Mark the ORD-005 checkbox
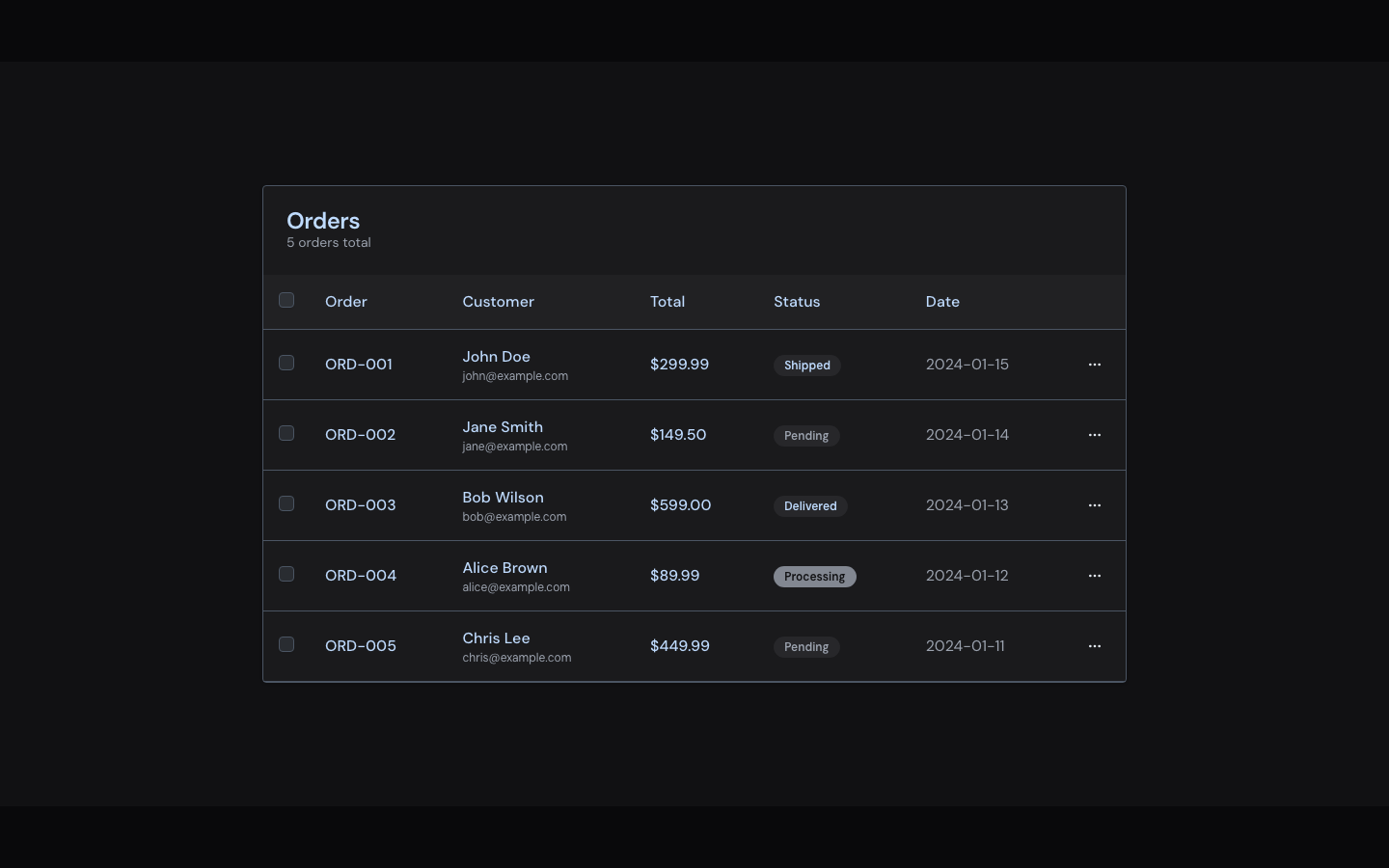This screenshot has height=868, width=1389. (x=286, y=644)
